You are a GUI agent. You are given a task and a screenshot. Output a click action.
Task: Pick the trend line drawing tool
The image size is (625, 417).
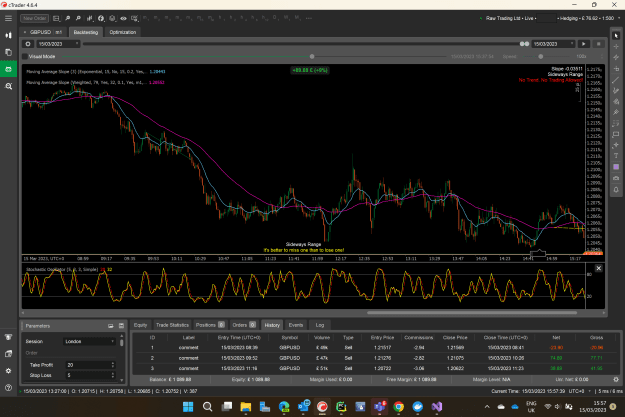coord(616,80)
